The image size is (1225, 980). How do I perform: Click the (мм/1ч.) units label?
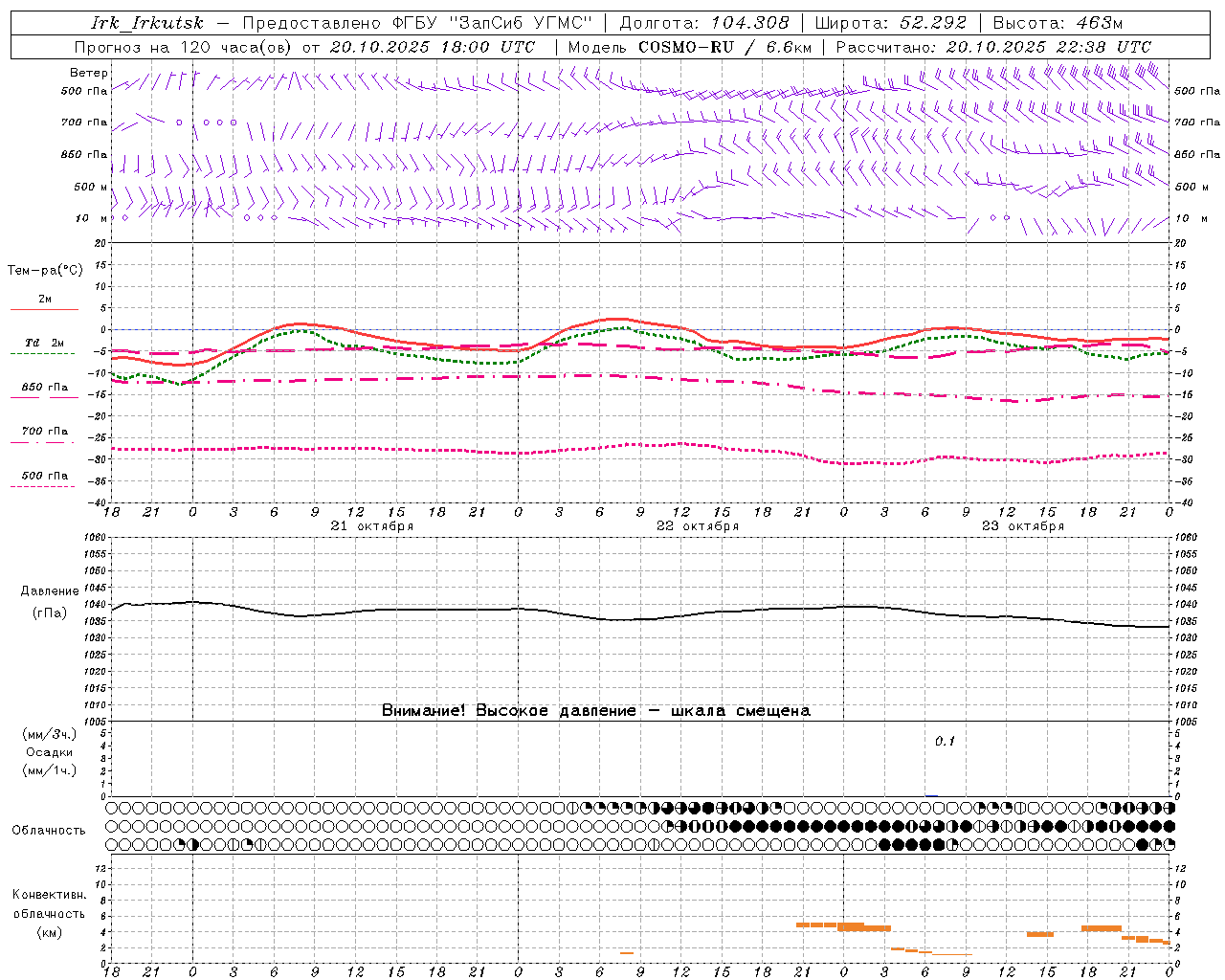(x=50, y=770)
